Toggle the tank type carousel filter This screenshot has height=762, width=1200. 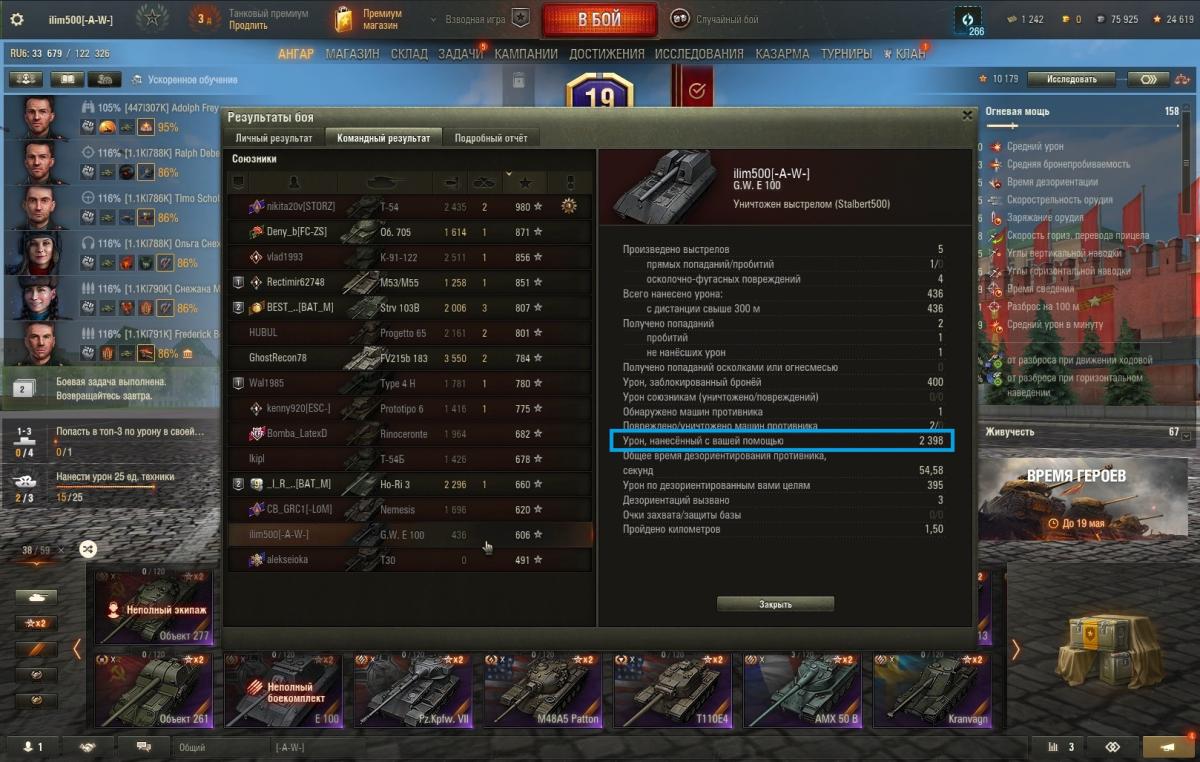(x=36, y=597)
